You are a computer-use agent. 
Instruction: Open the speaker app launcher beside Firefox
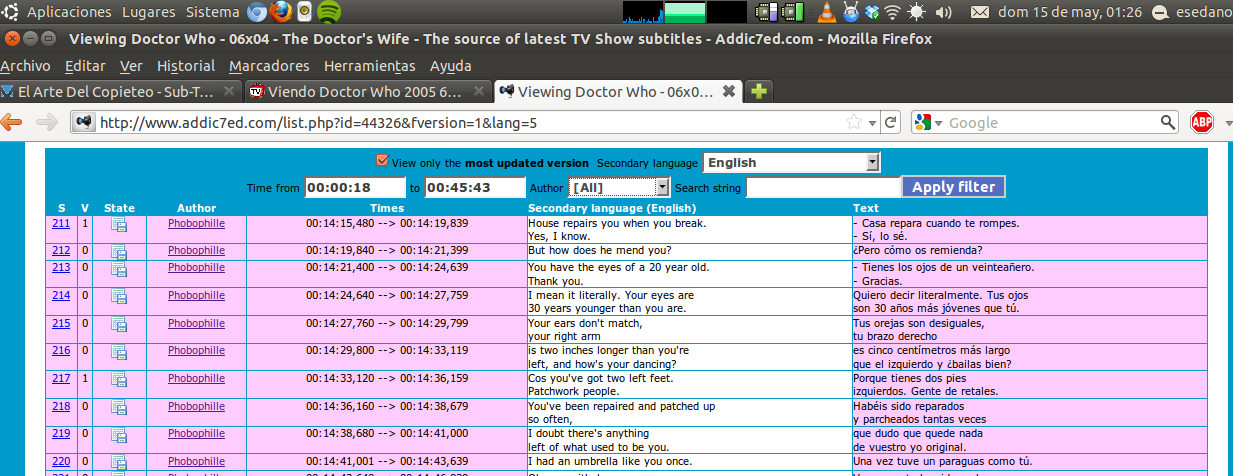click(x=305, y=12)
